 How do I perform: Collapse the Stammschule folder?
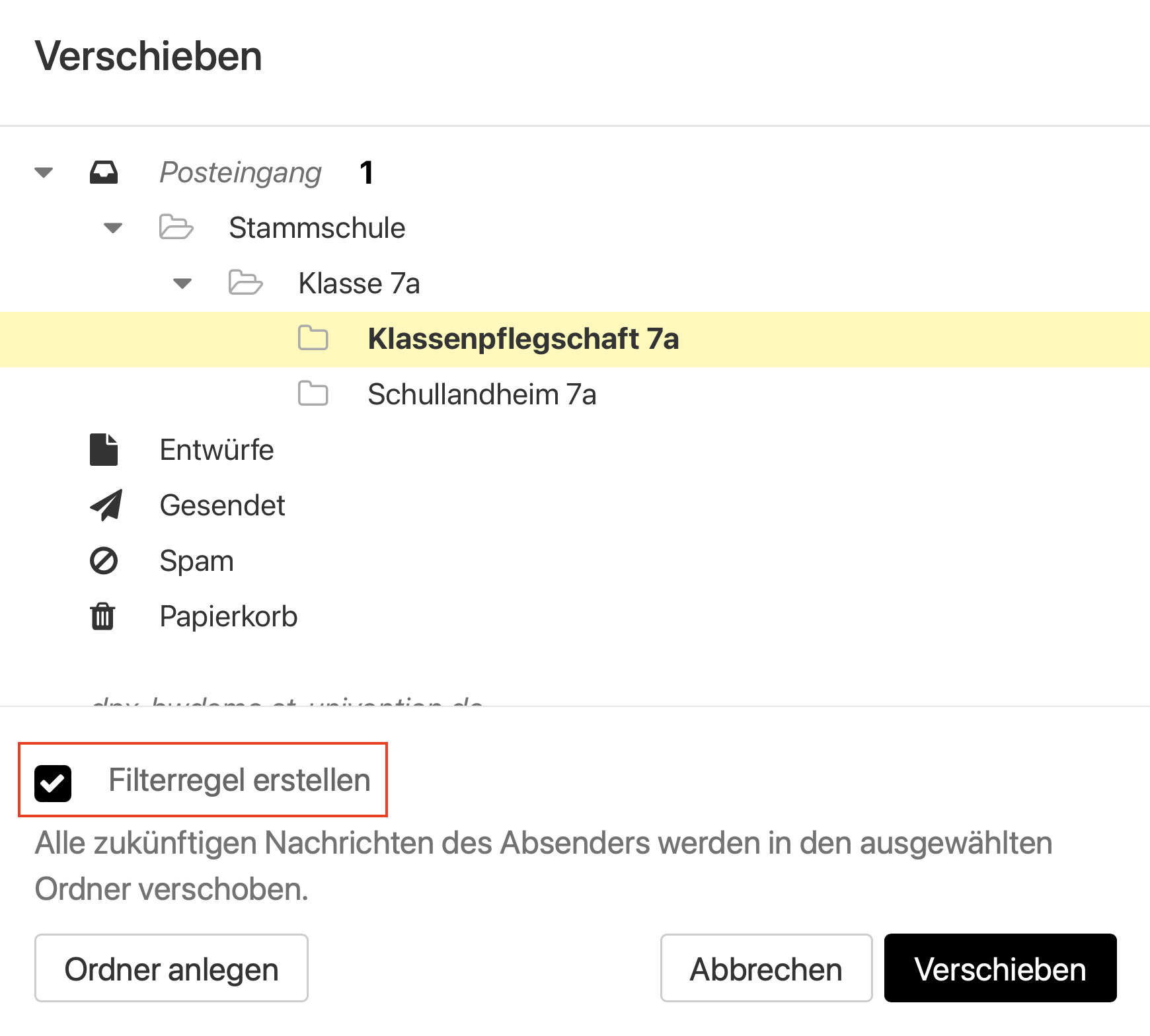pyautogui.click(x=112, y=227)
